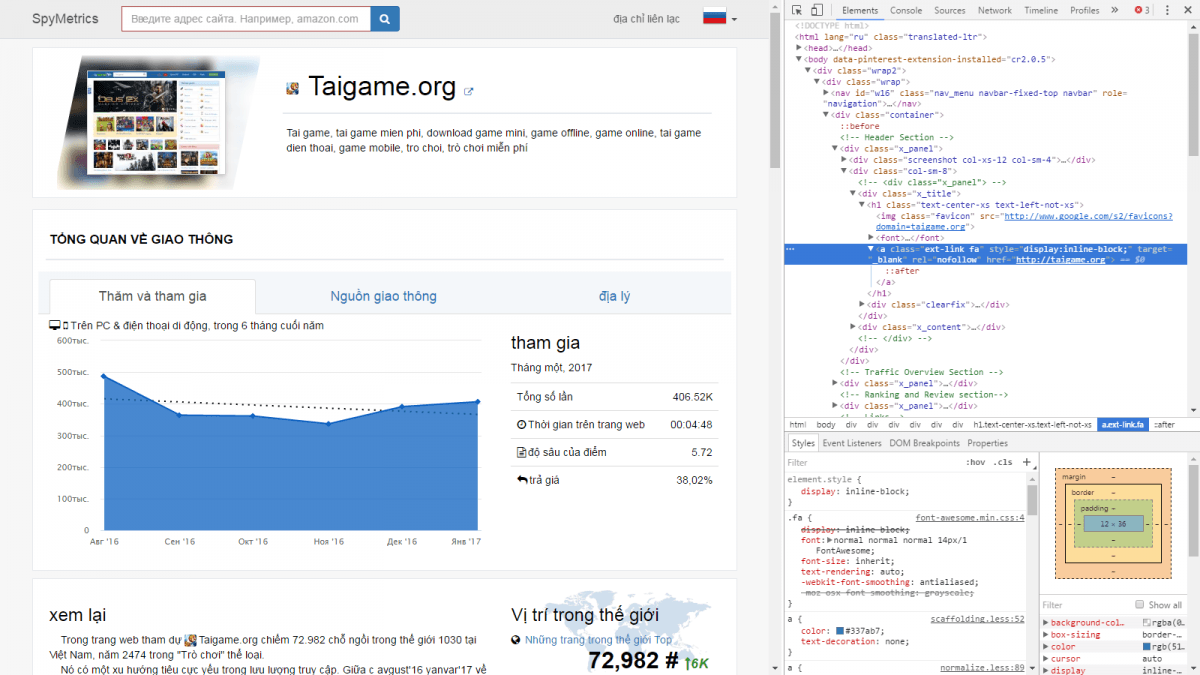Open the địa chỉ liên lạc link
This screenshot has height=675, width=1200.
(646, 19)
